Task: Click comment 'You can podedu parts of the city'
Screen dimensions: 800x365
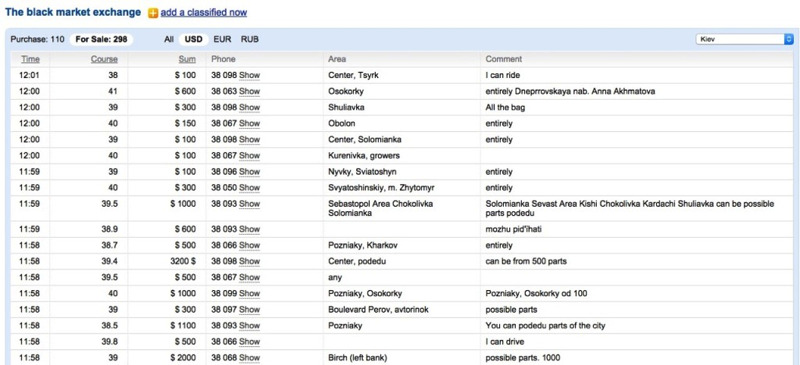Action: pos(545,326)
